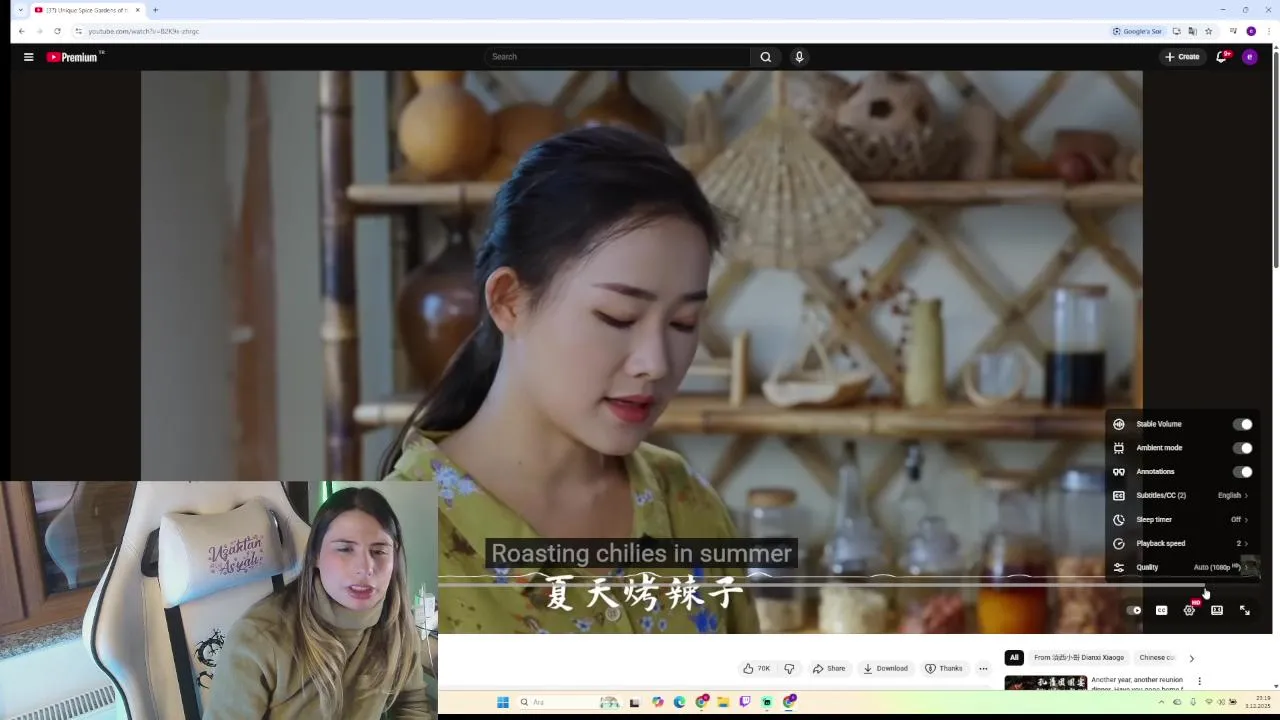Open Task View in the taskbar
The width and height of the screenshot is (1280, 720).
634,702
